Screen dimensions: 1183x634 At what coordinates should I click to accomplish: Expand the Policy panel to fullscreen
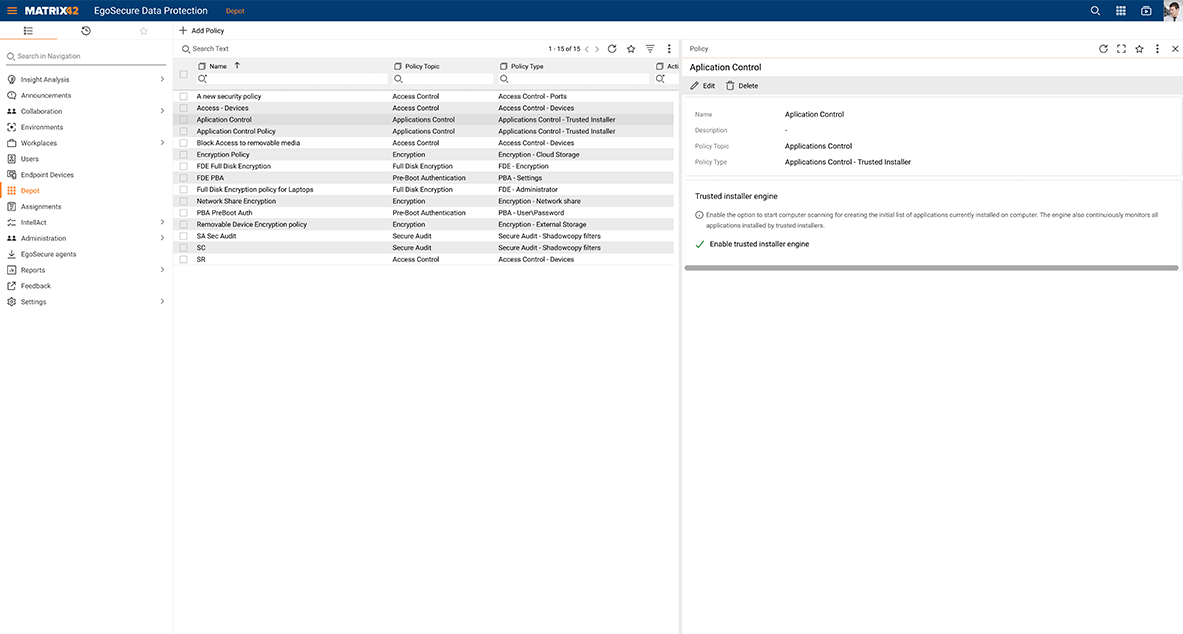[x=1121, y=48]
